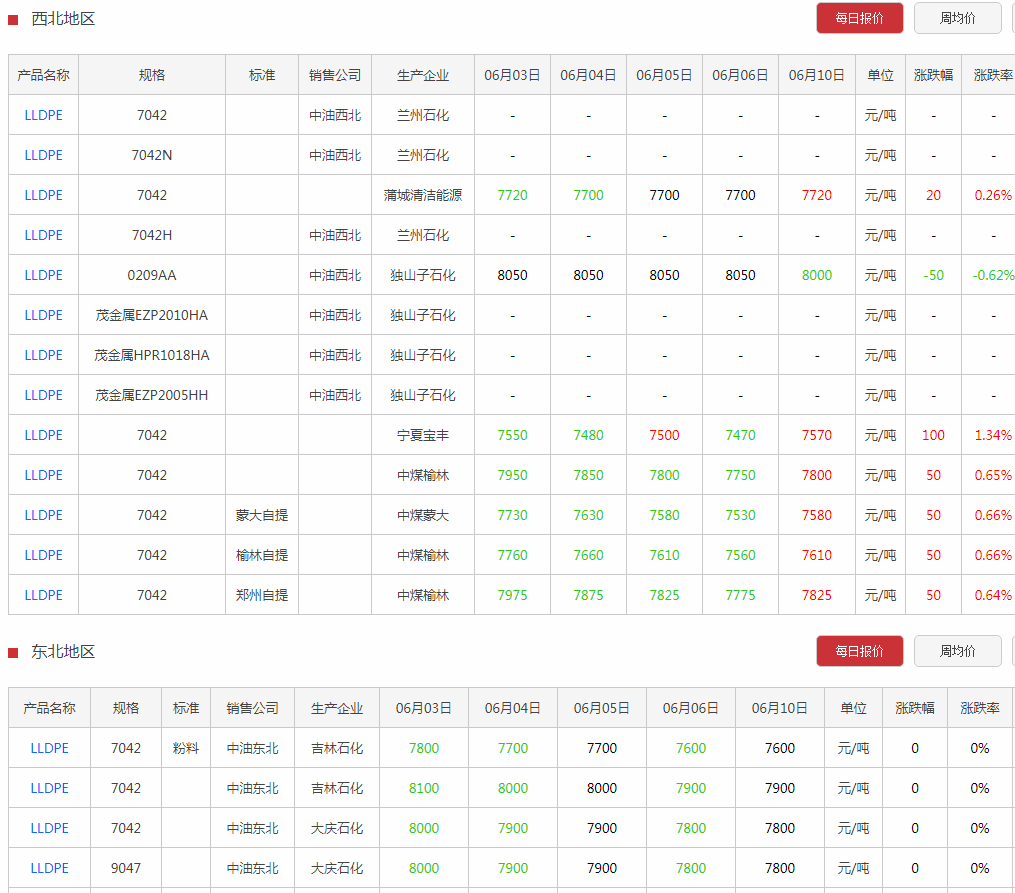Open LLDPE link for 0209AA row
1015x893 pixels.
[43, 276]
